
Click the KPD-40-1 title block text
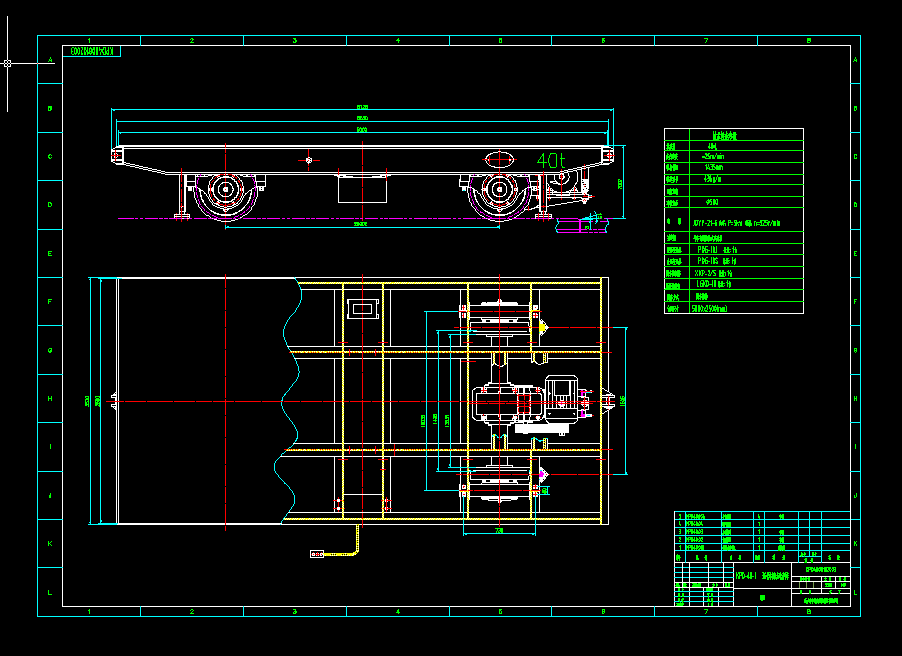[762, 575]
